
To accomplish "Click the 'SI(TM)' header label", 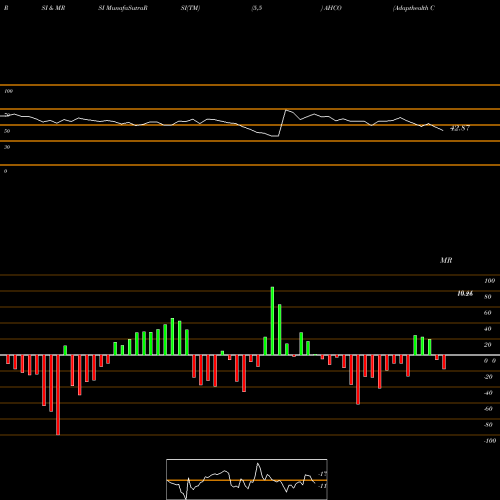I will (x=190, y=8).
